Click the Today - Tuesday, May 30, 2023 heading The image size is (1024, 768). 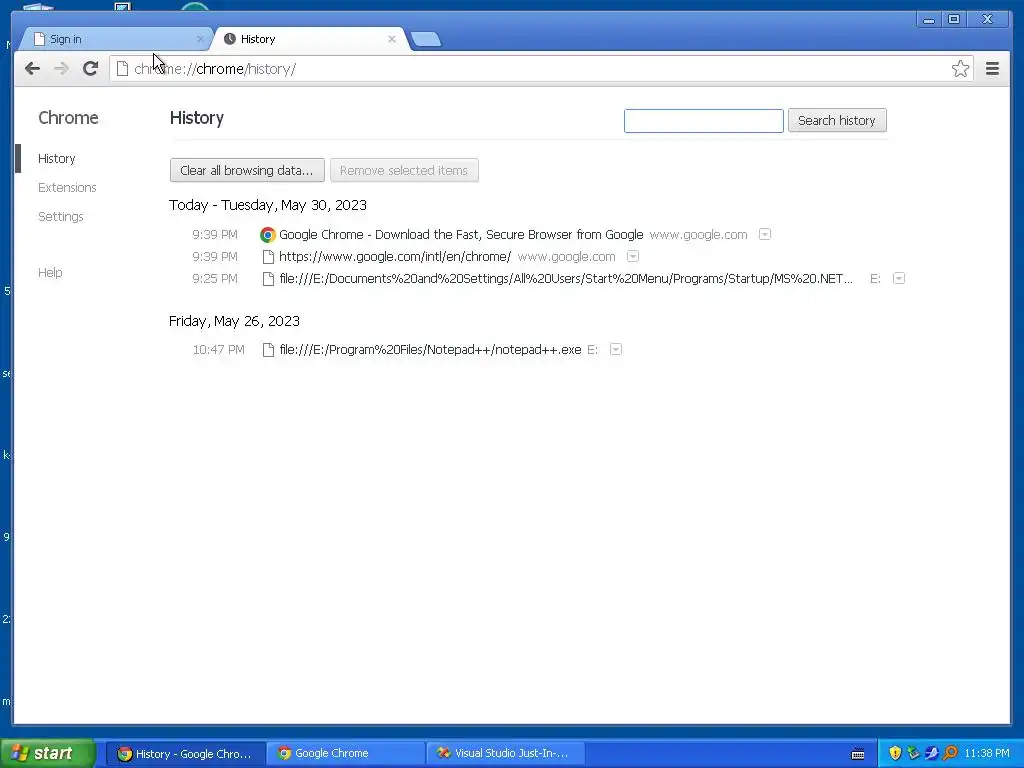[268, 205]
